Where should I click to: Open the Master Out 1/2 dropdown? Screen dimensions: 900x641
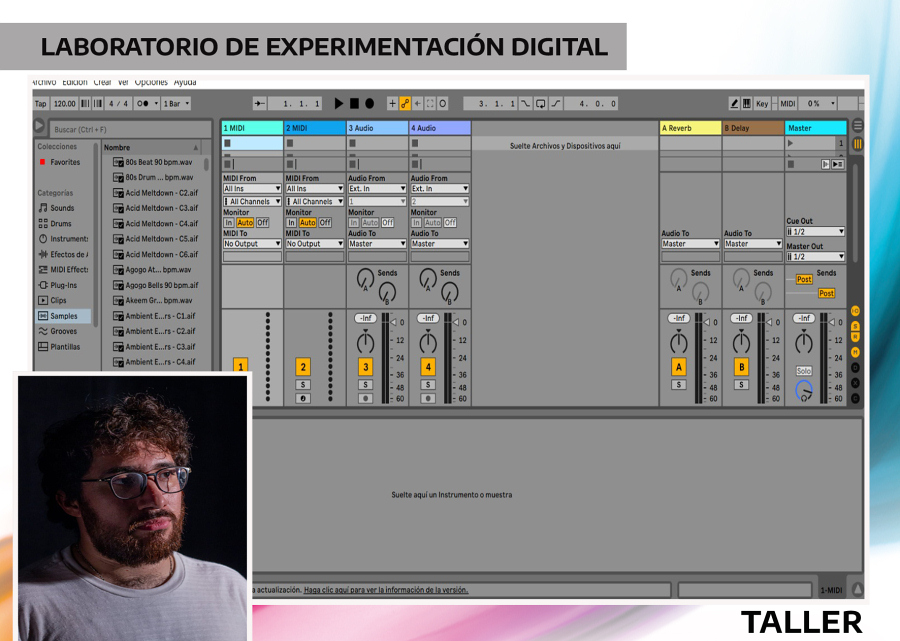click(x=815, y=257)
